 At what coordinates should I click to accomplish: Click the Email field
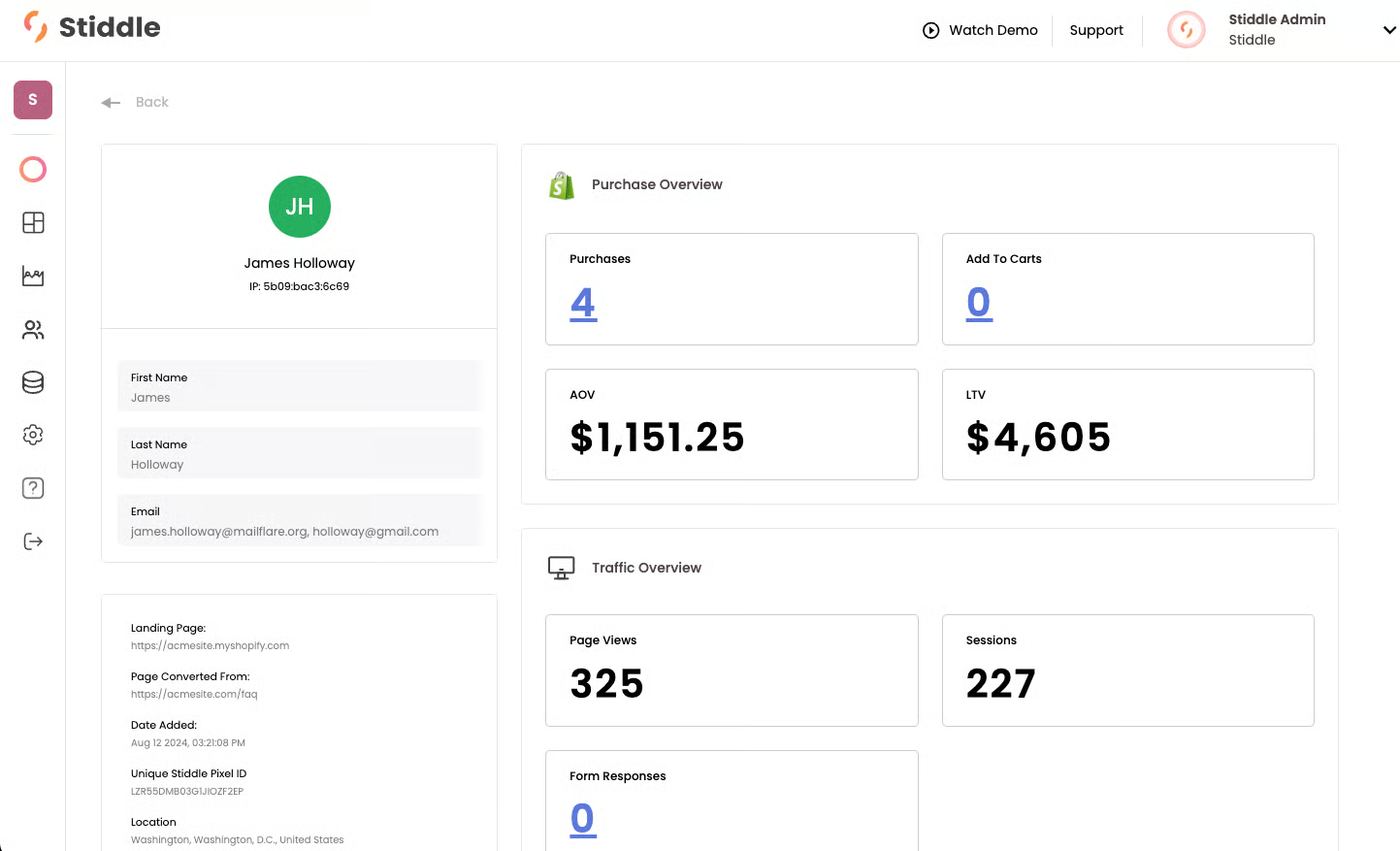point(300,520)
